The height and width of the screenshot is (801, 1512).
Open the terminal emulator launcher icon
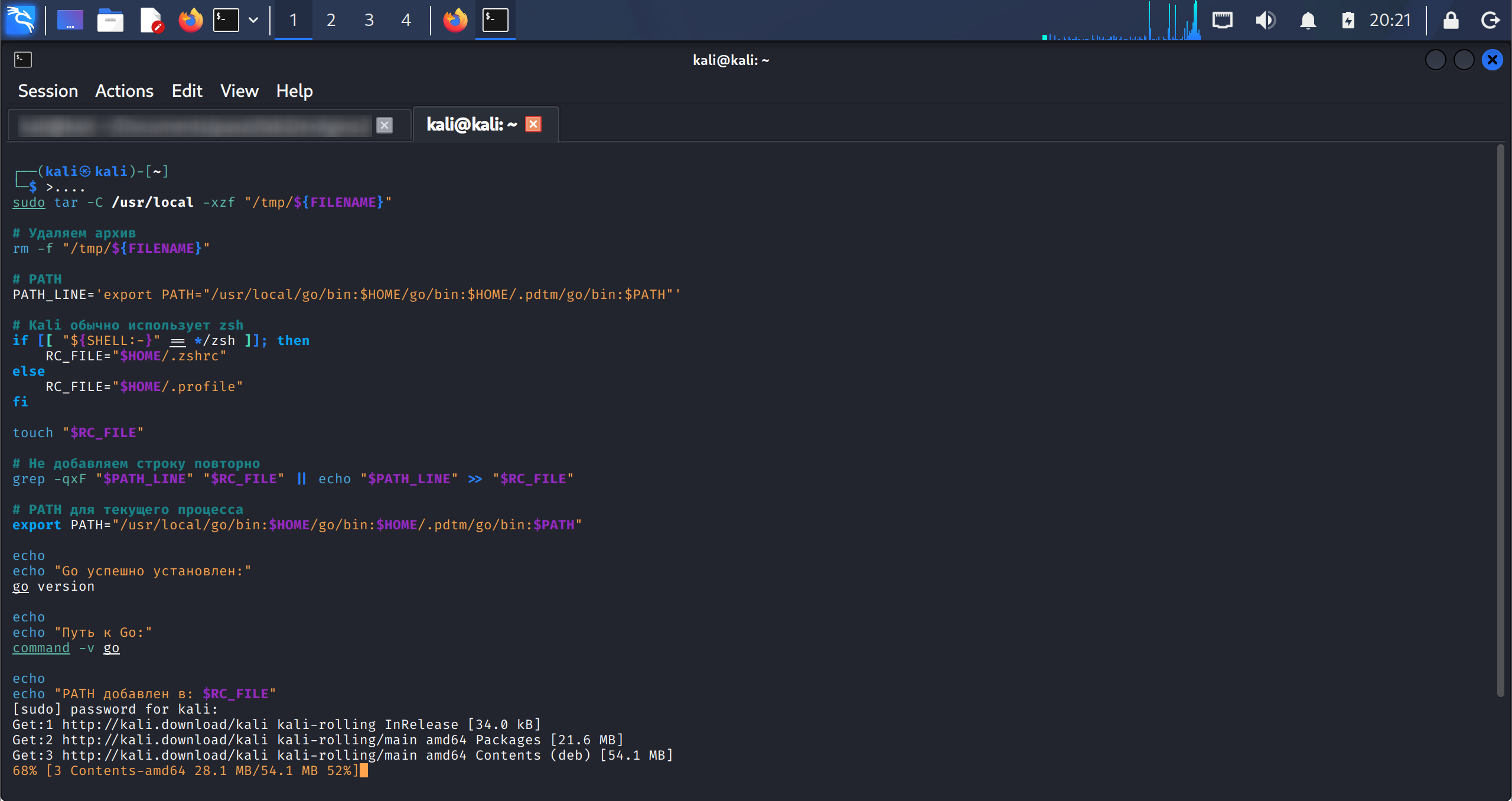click(226, 20)
